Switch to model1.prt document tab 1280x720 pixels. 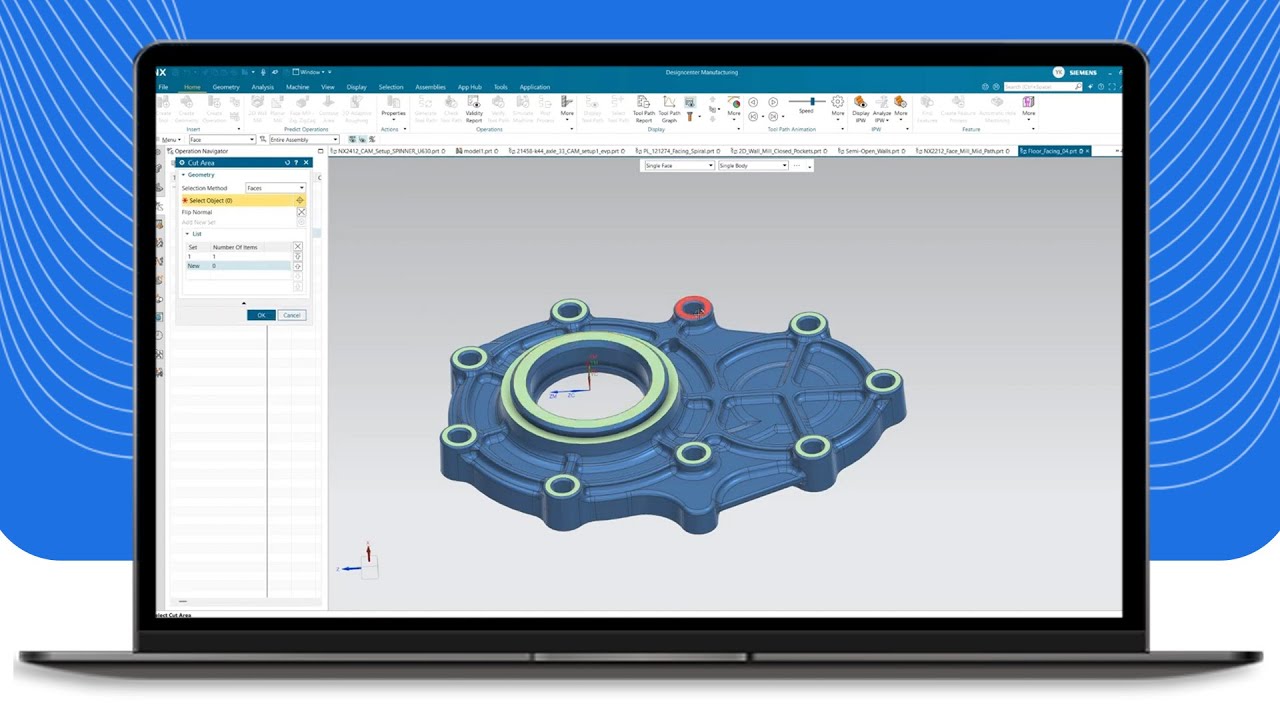coord(475,151)
